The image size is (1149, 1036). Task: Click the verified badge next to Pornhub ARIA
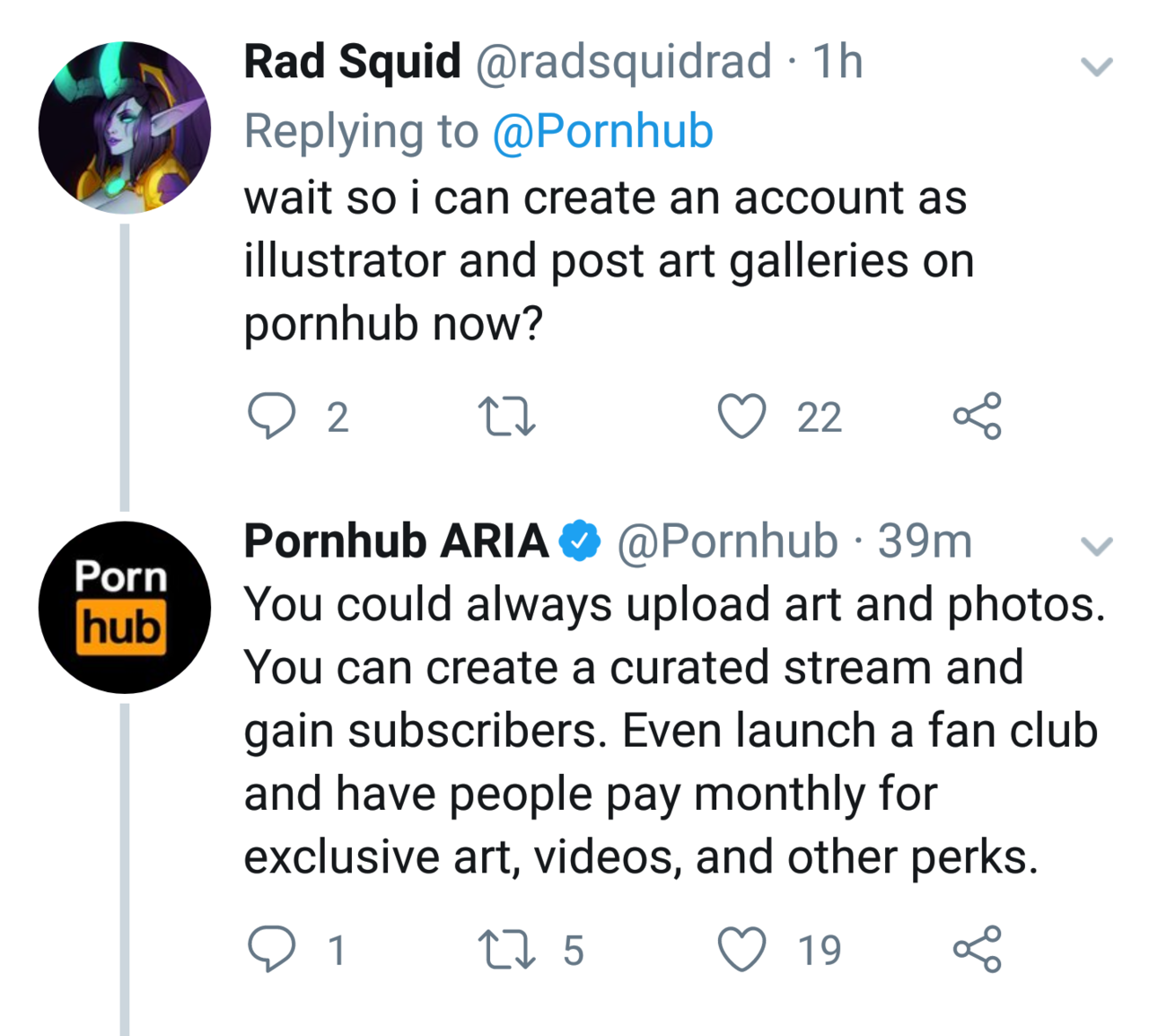pos(581,541)
